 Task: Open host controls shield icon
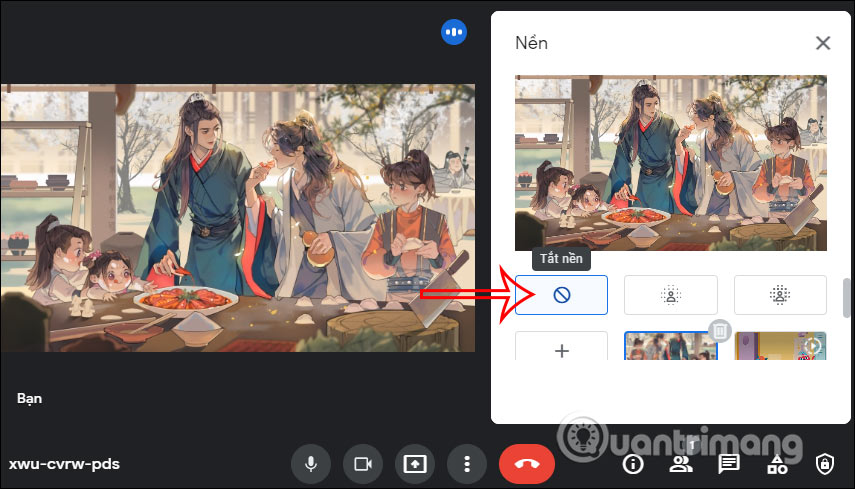(x=824, y=464)
